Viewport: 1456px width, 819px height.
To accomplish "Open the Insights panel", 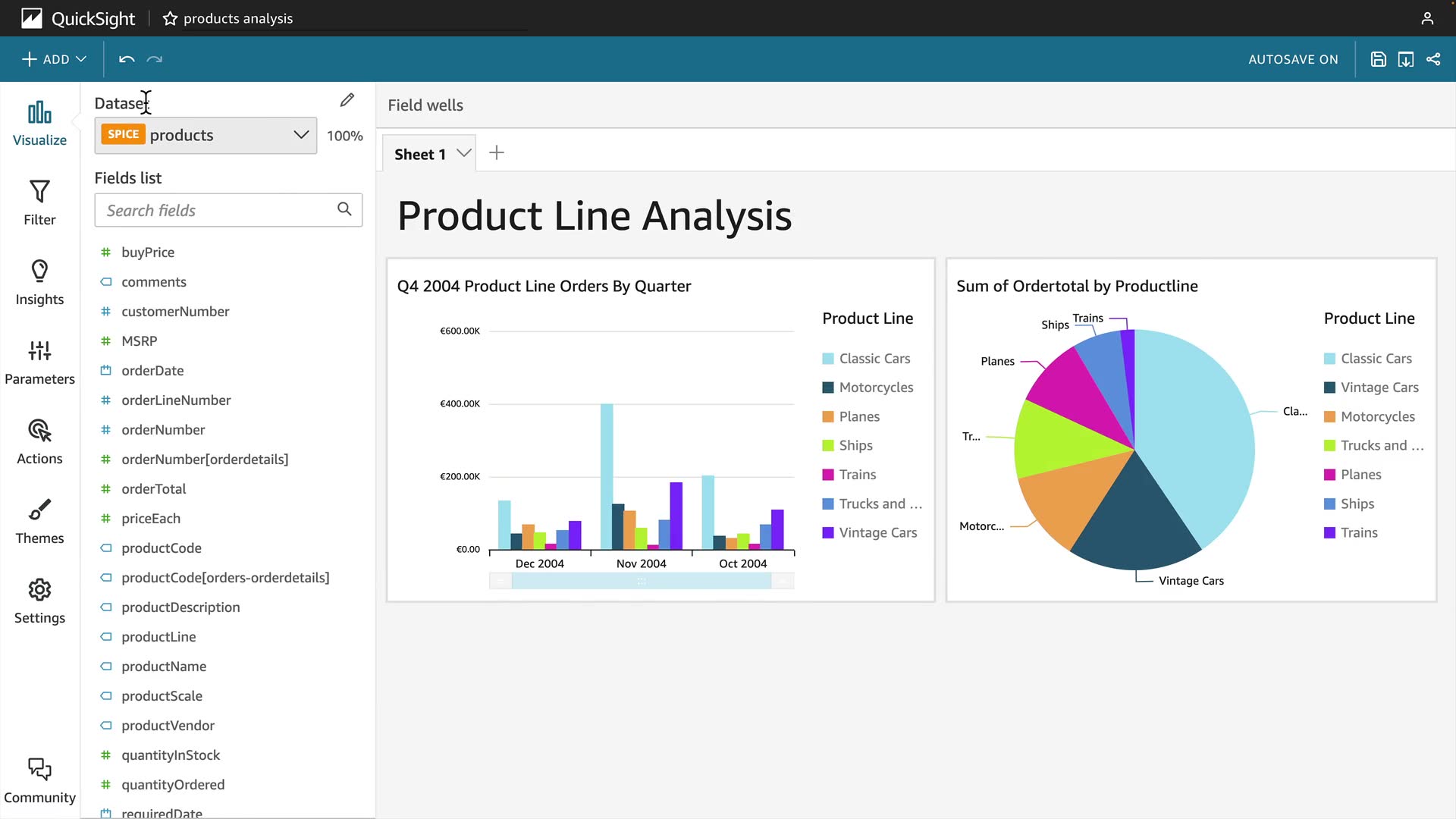I will (39, 282).
